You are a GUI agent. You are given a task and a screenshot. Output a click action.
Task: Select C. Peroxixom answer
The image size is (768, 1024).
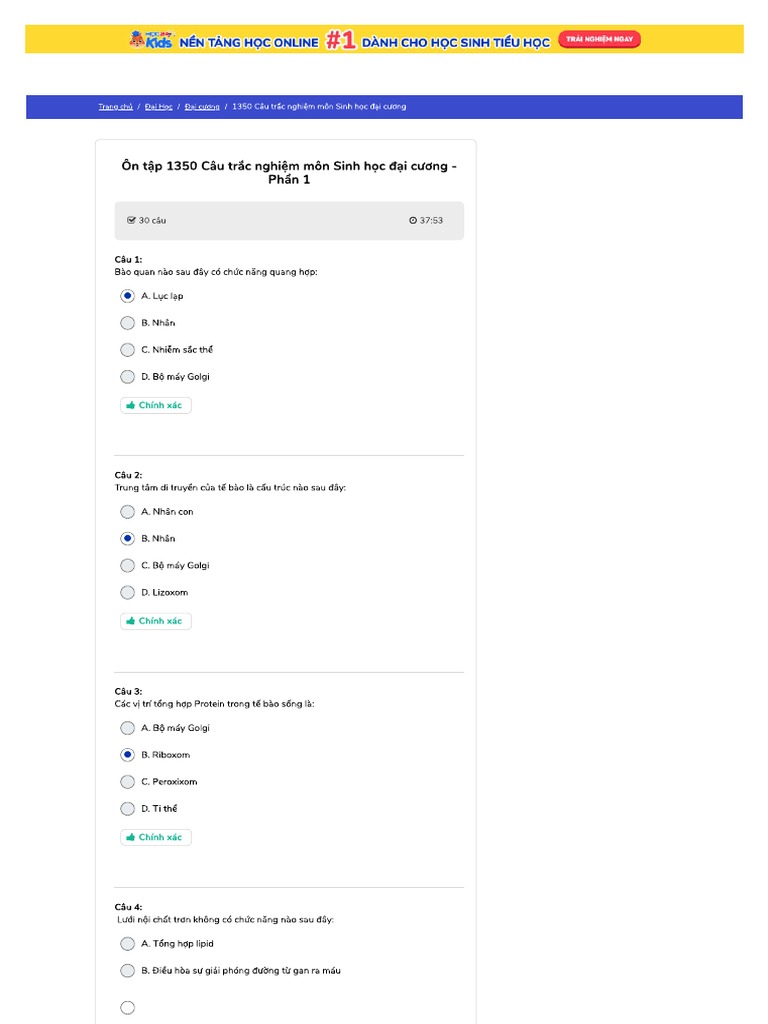[128, 782]
